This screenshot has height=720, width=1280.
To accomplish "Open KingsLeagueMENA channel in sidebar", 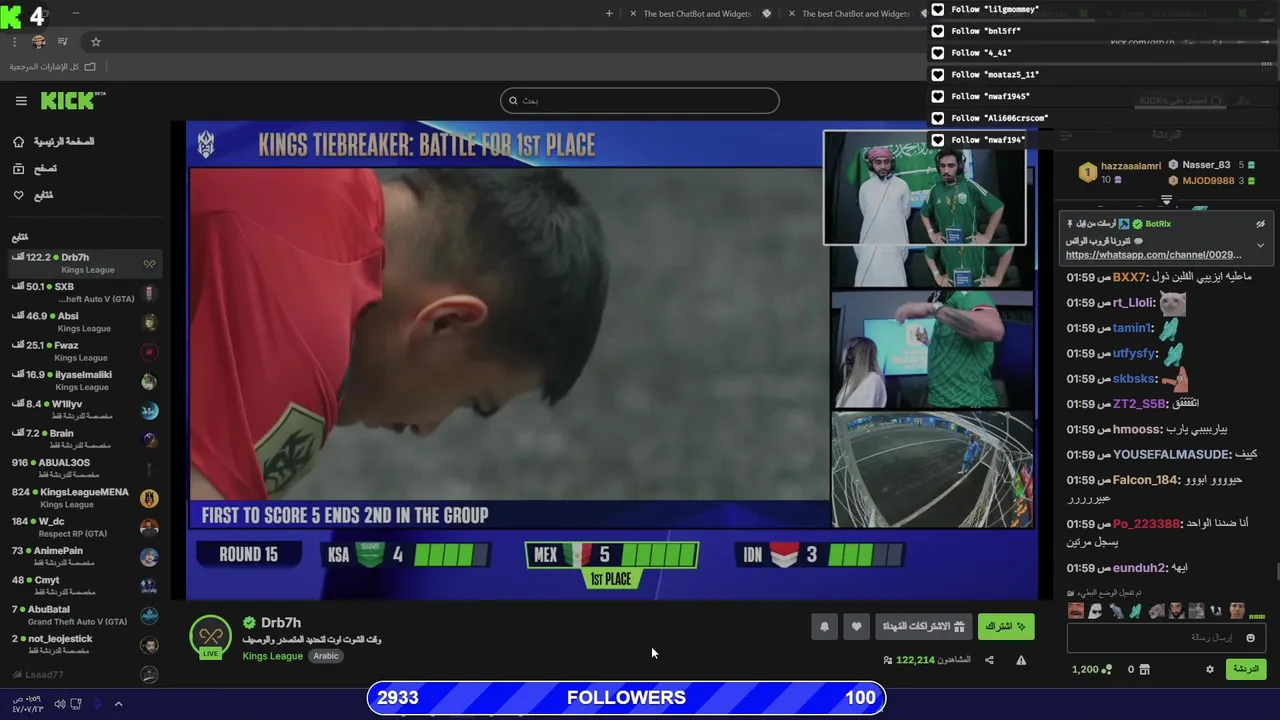I will 85,497.
